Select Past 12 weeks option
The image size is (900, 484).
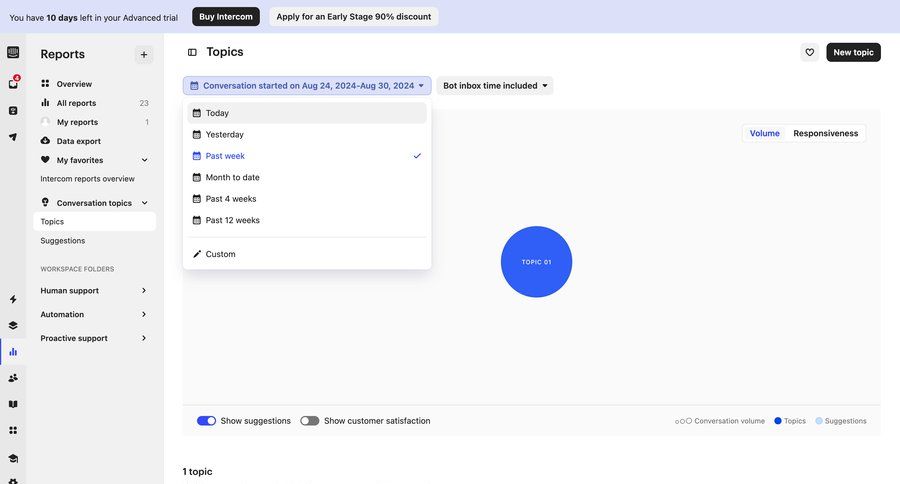point(307,220)
